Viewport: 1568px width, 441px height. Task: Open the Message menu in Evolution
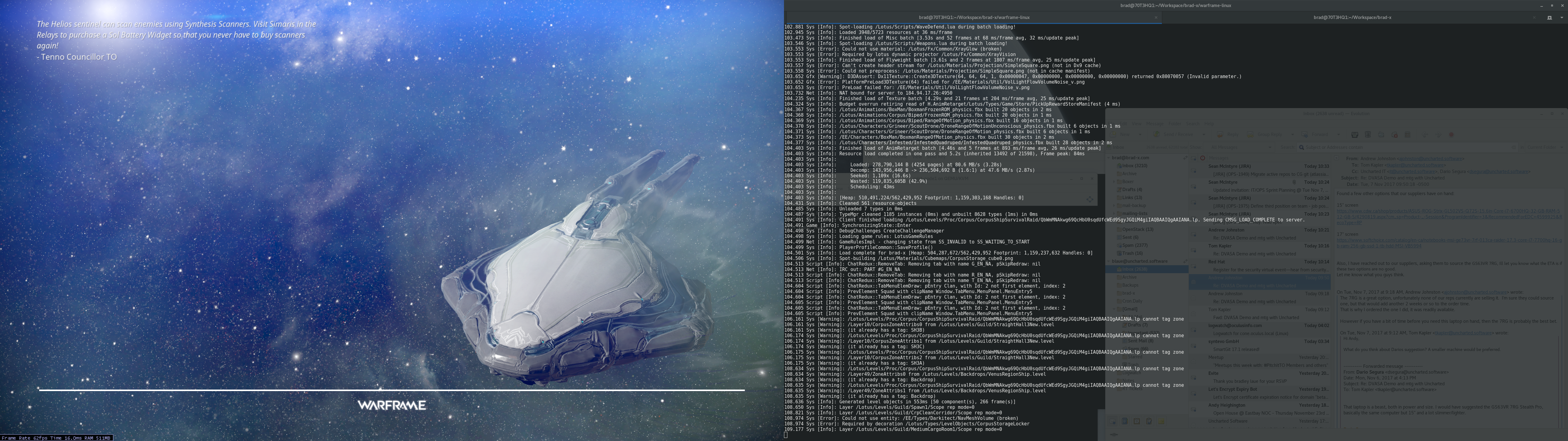(x=1155, y=124)
